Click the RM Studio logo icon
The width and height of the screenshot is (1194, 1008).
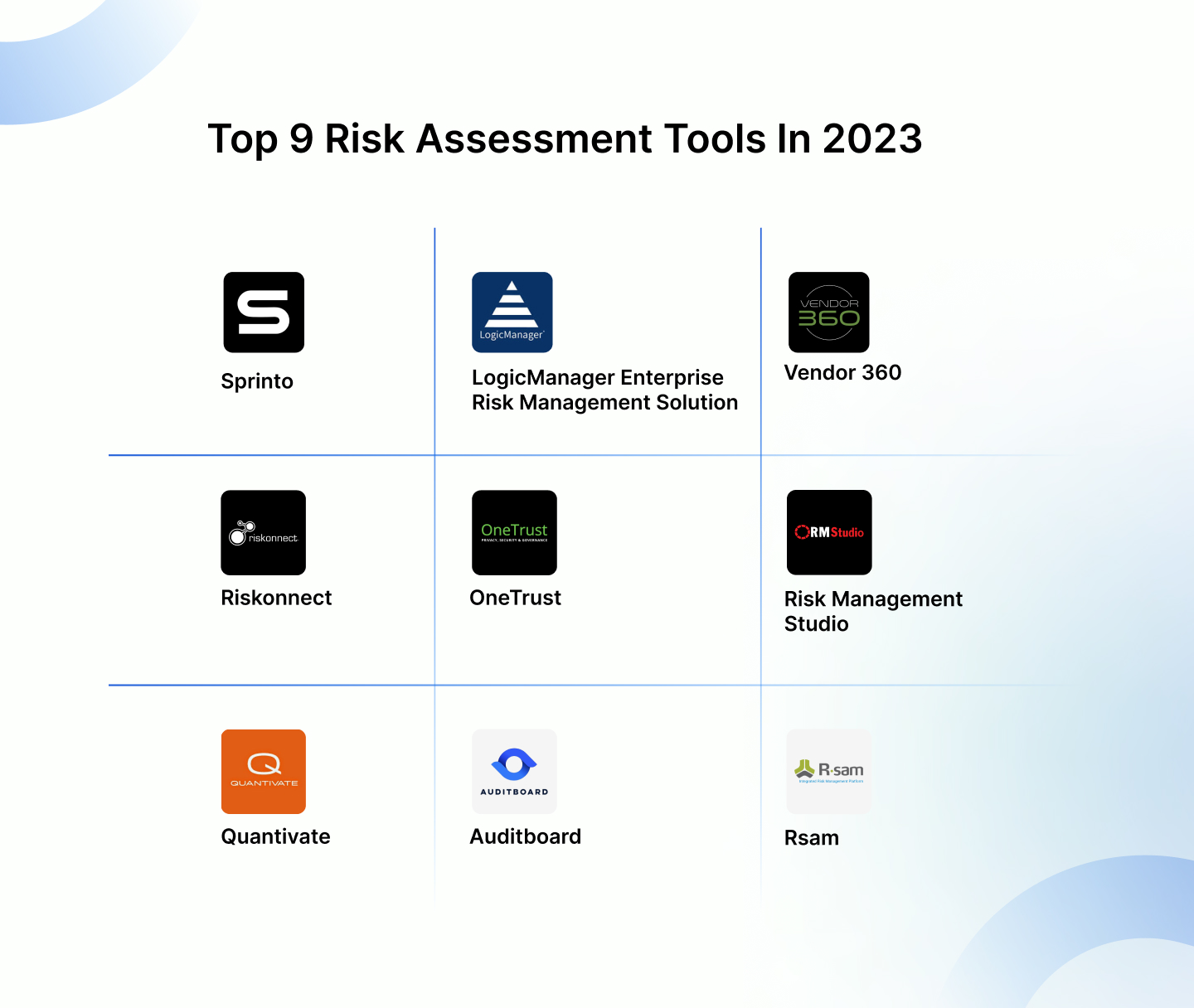coord(829,532)
